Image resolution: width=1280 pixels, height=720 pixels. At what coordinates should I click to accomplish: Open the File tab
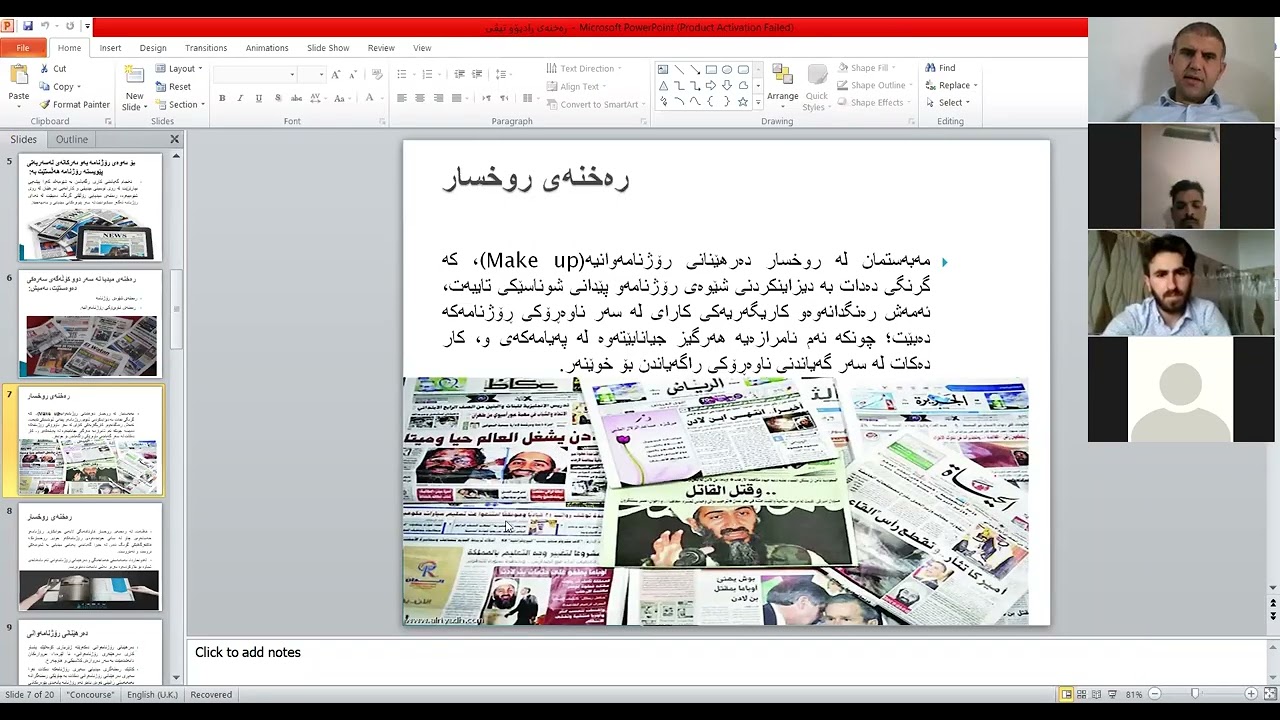point(22,48)
